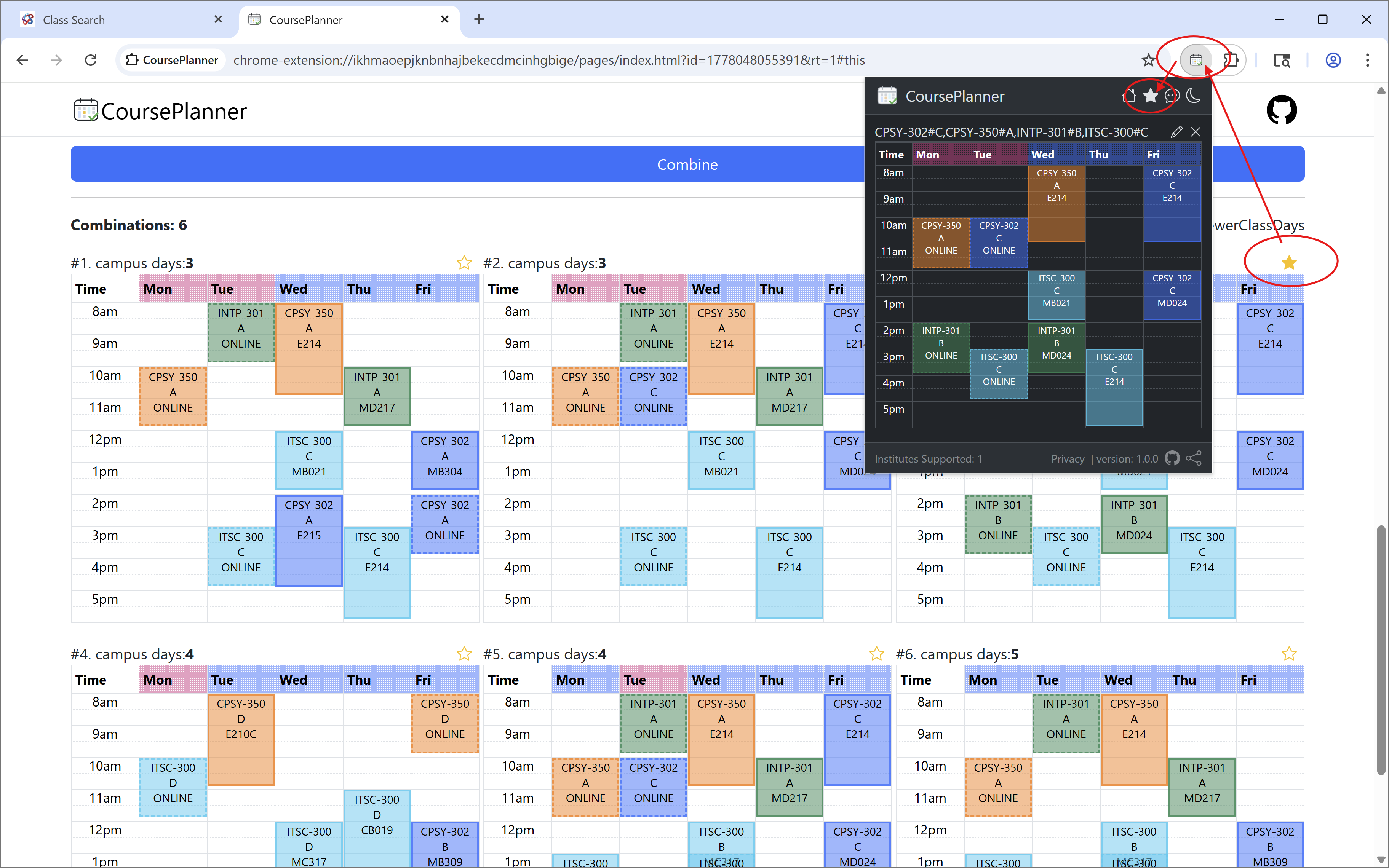Click the 'Institutes Supported: 1' text
The image size is (1389, 868).
pos(929,459)
